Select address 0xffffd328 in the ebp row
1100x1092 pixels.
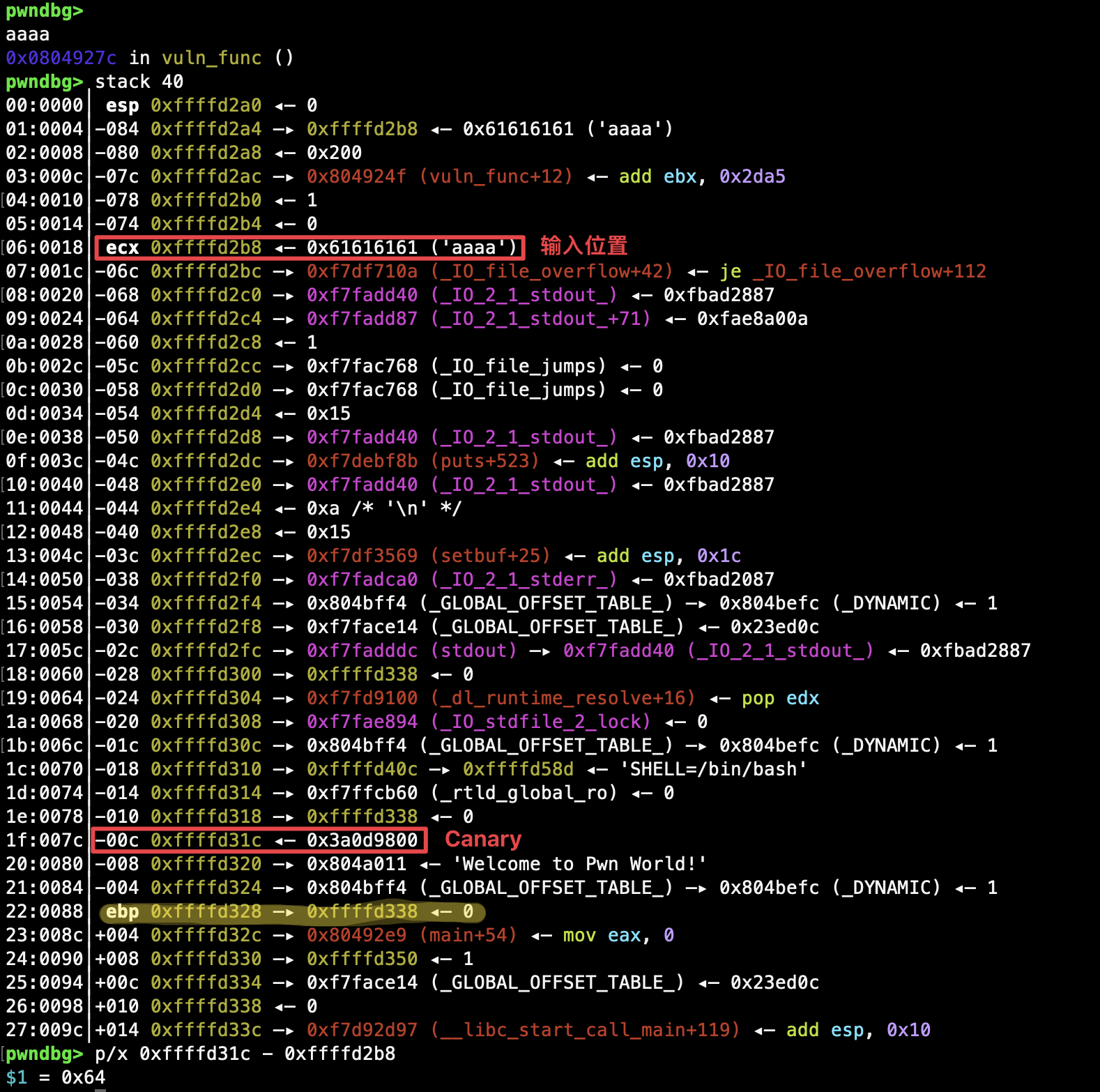click(206, 911)
